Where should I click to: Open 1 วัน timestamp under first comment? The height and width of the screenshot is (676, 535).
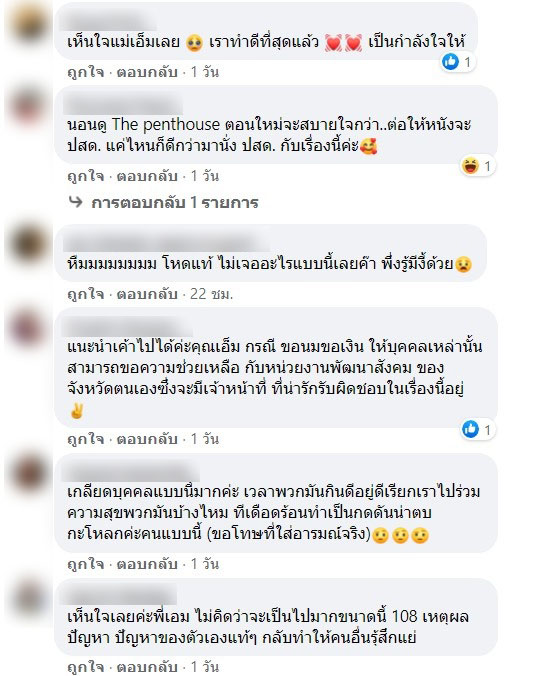click(205, 72)
